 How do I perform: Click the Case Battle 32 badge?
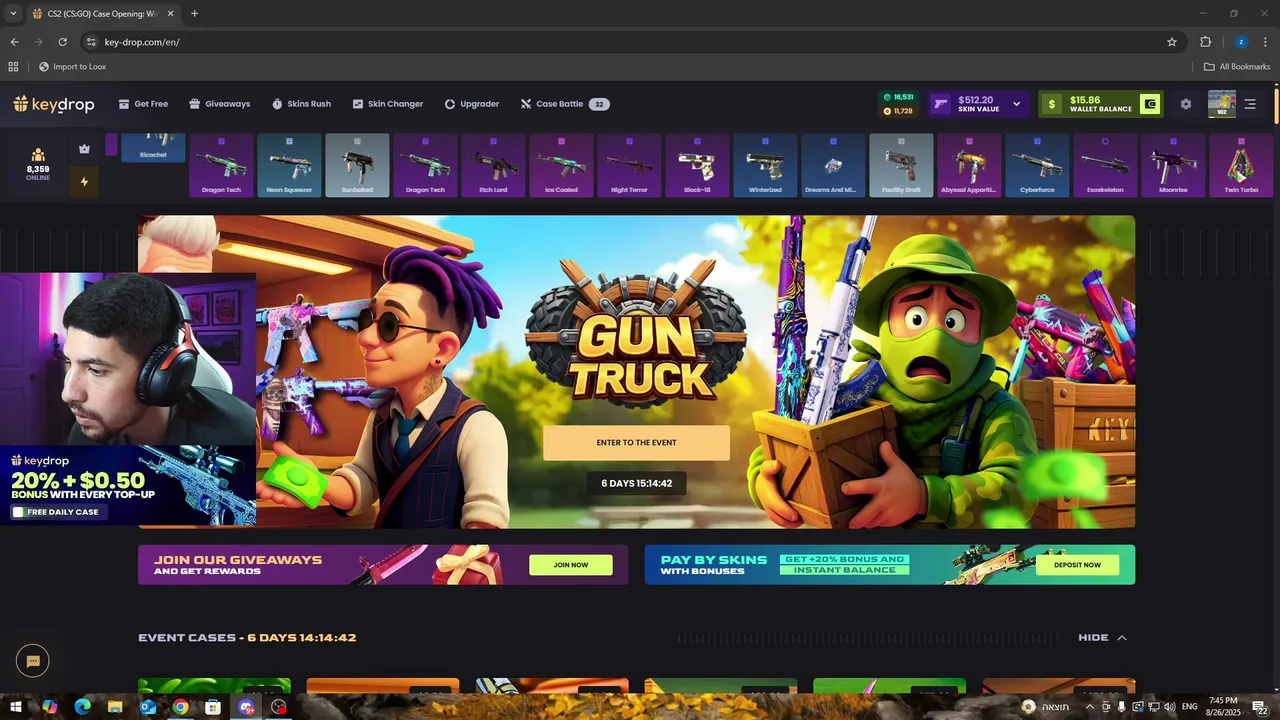point(599,104)
